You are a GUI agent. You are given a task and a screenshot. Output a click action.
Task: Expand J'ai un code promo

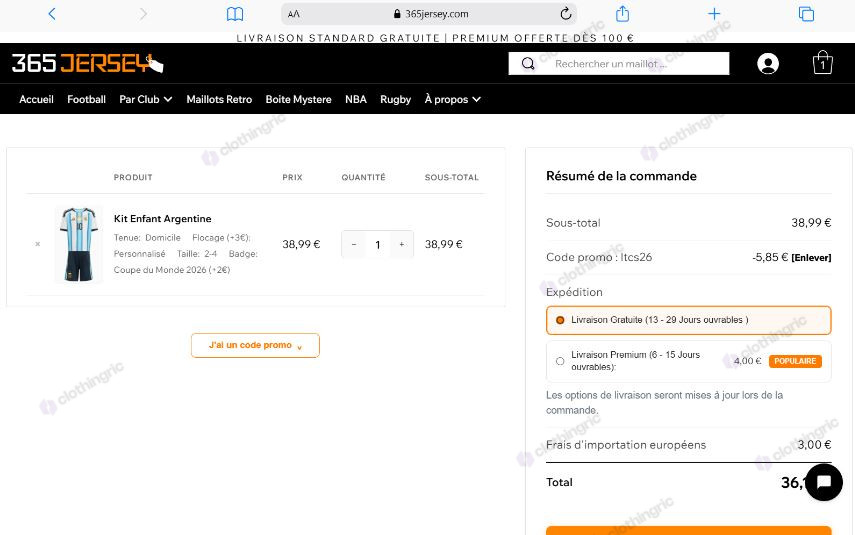coord(255,345)
